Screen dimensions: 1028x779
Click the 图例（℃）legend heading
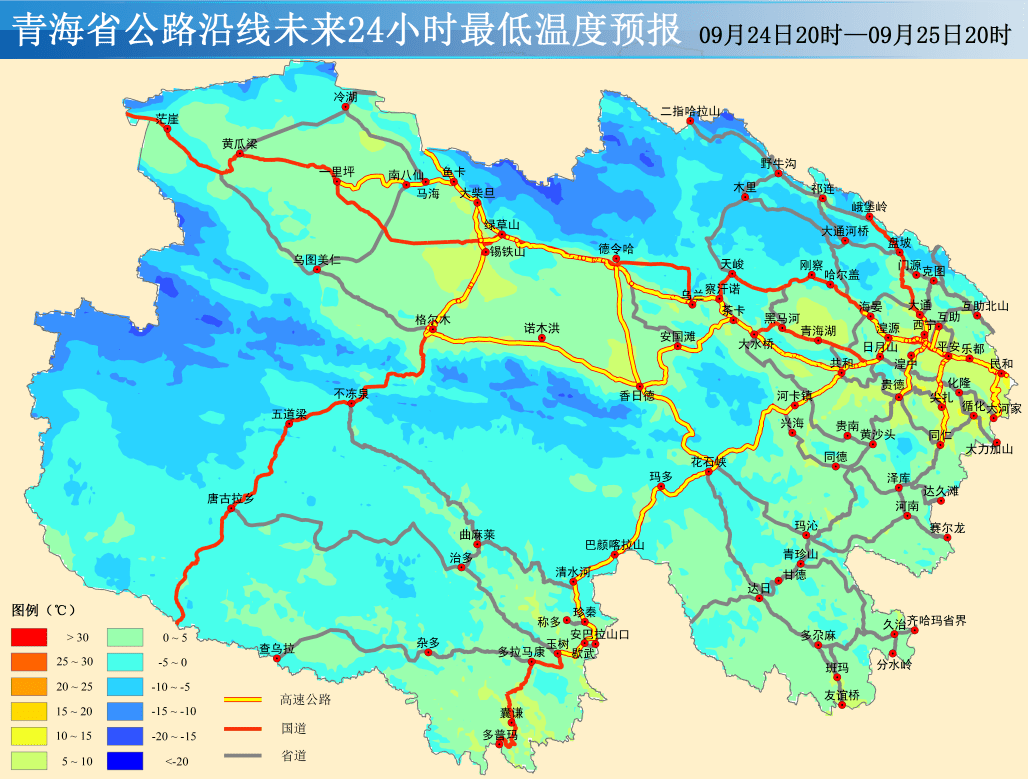tap(43, 610)
